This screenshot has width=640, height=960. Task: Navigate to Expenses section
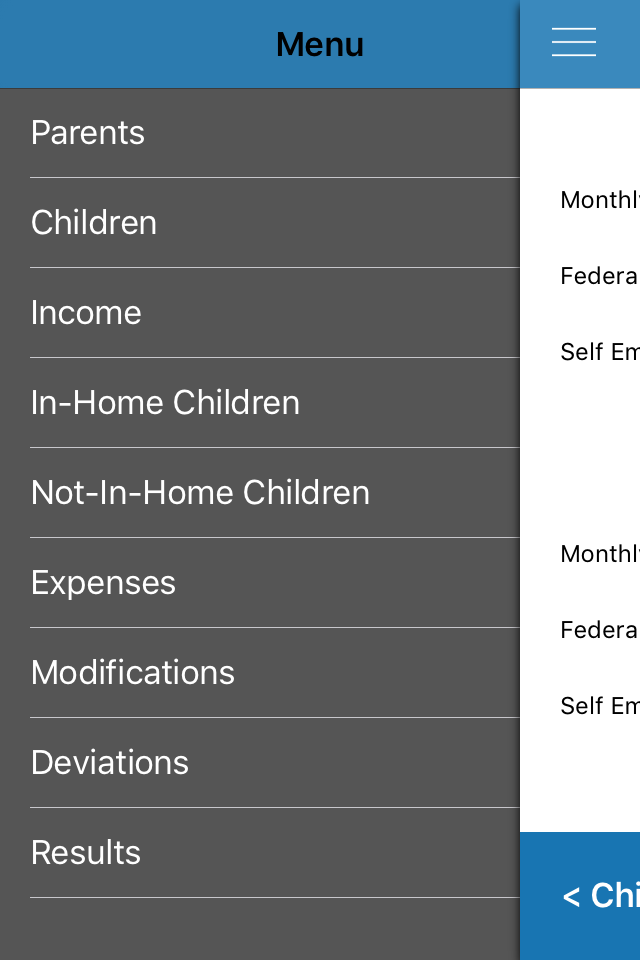coord(260,583)
